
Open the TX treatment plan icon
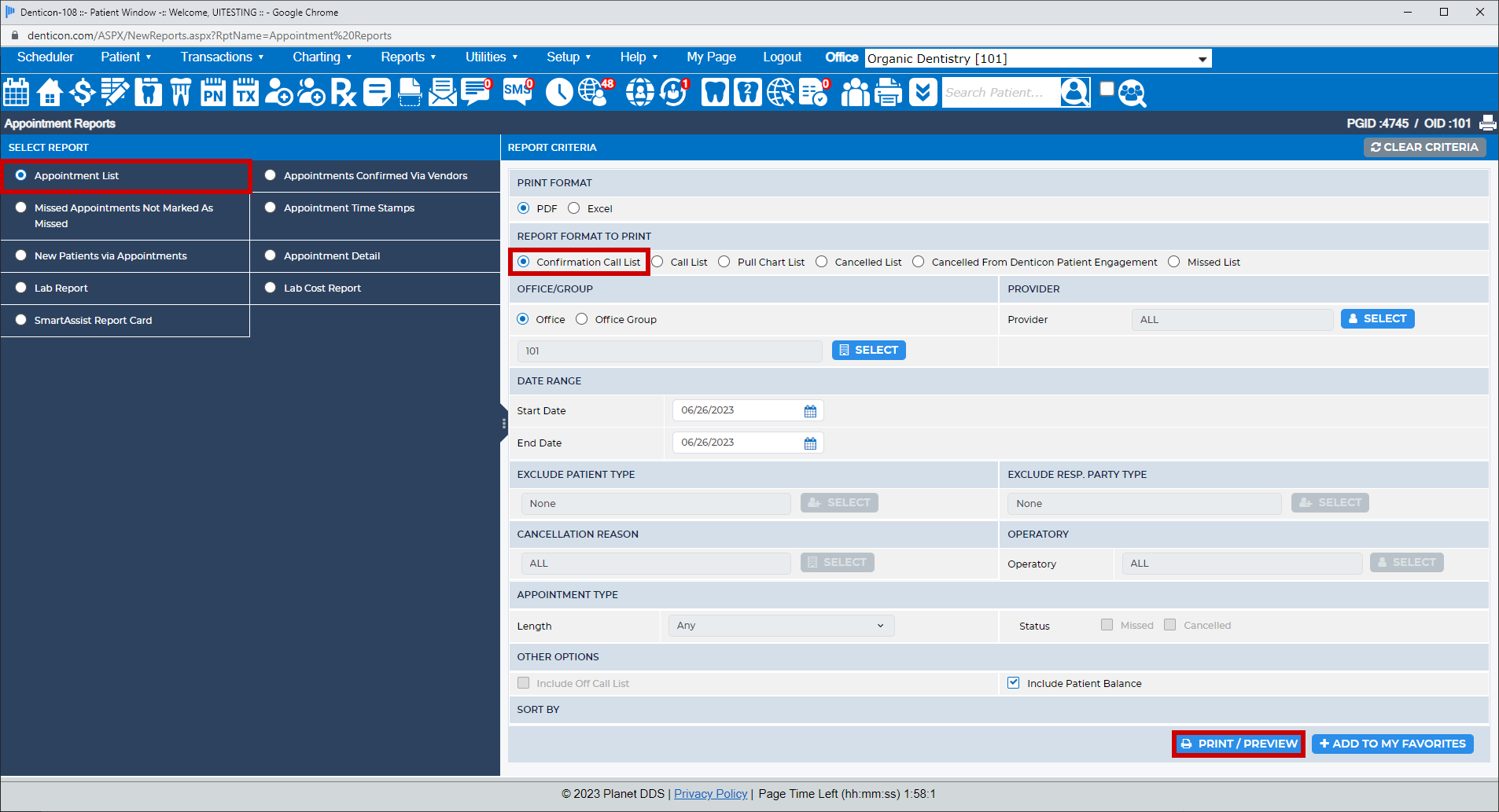tap(245, 92)
